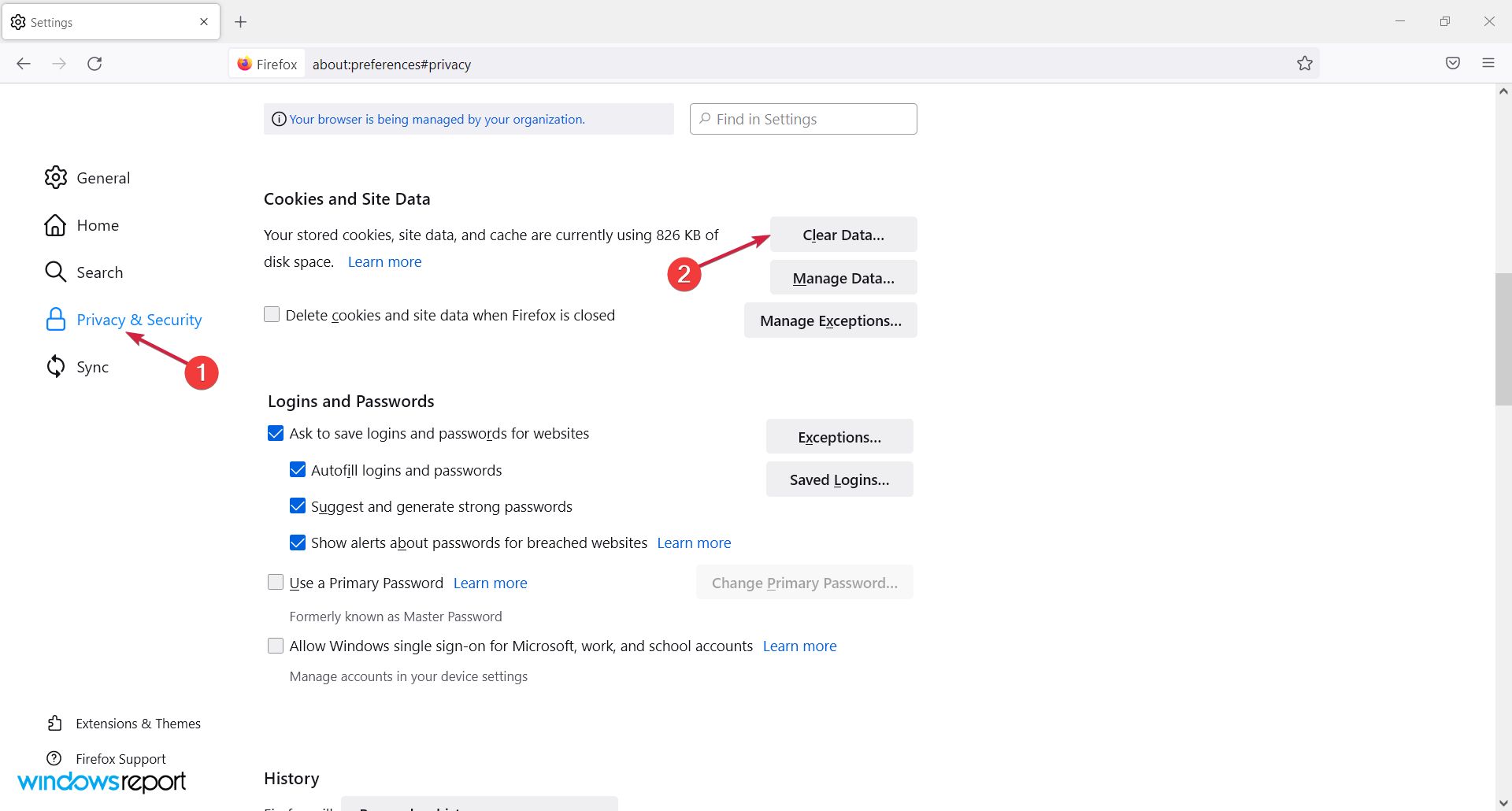Viewport: 1512px width, 811px height.
Task: Click the reload page icon
Action: click(94, 64)
